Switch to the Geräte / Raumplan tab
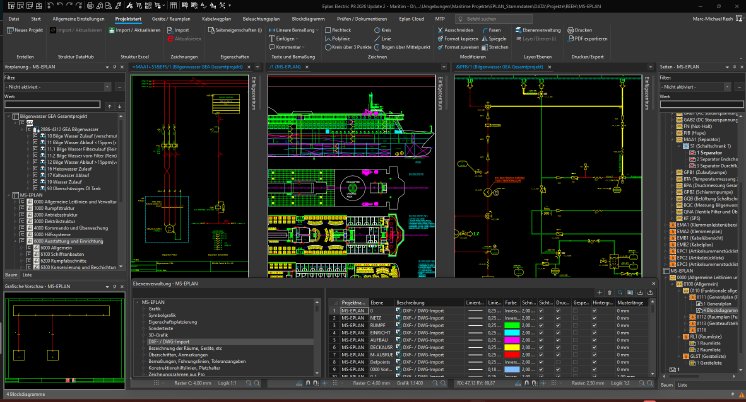 pos(171,19)
